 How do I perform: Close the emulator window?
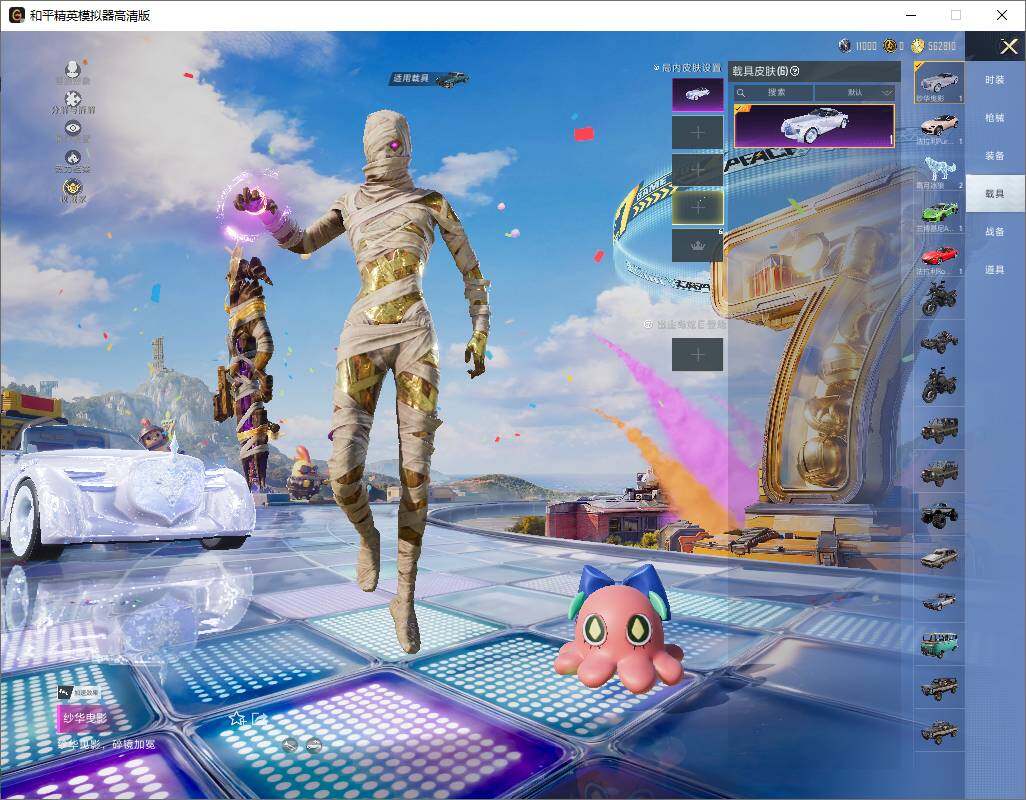pos(1002,15)
